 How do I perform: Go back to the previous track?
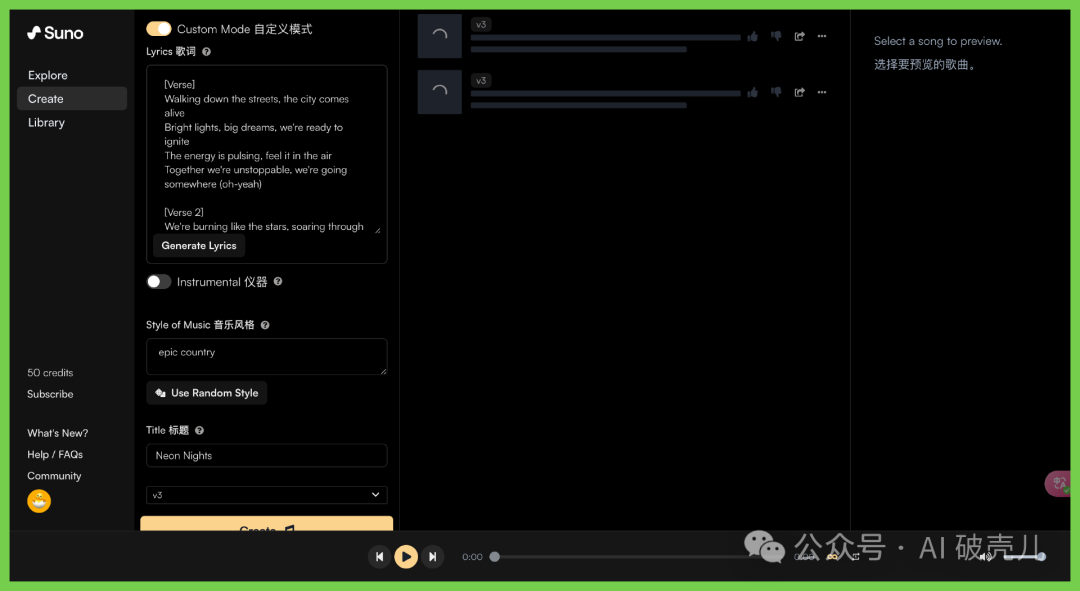pos(379,557)
